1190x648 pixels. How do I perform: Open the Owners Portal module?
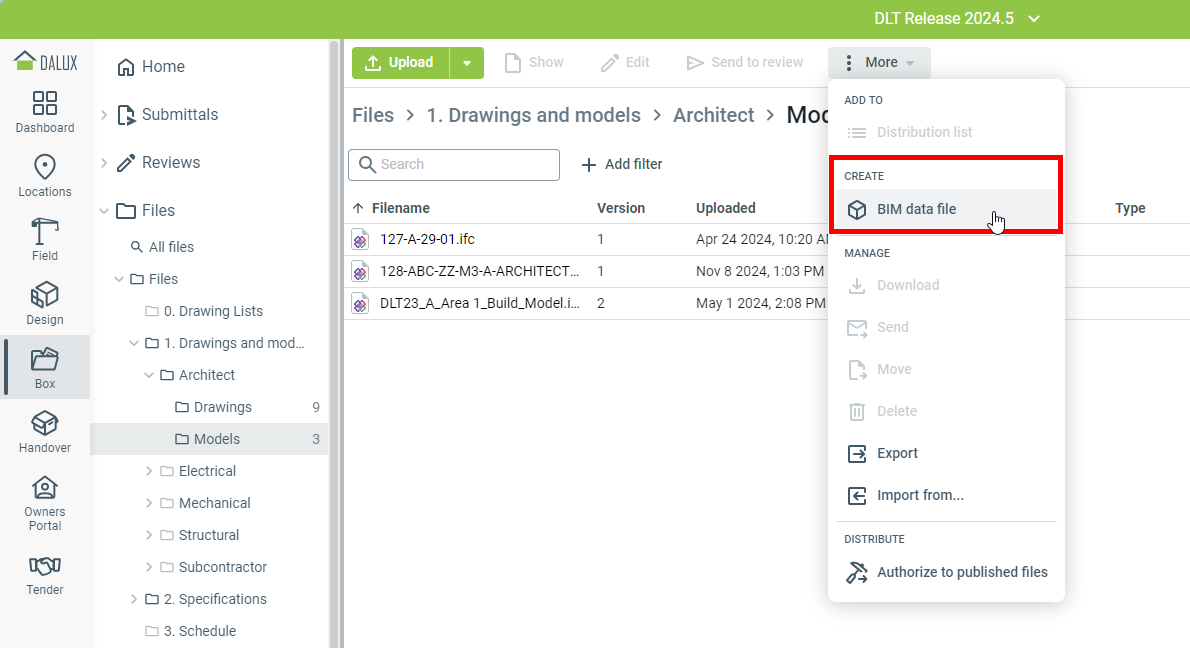[45, 503]
